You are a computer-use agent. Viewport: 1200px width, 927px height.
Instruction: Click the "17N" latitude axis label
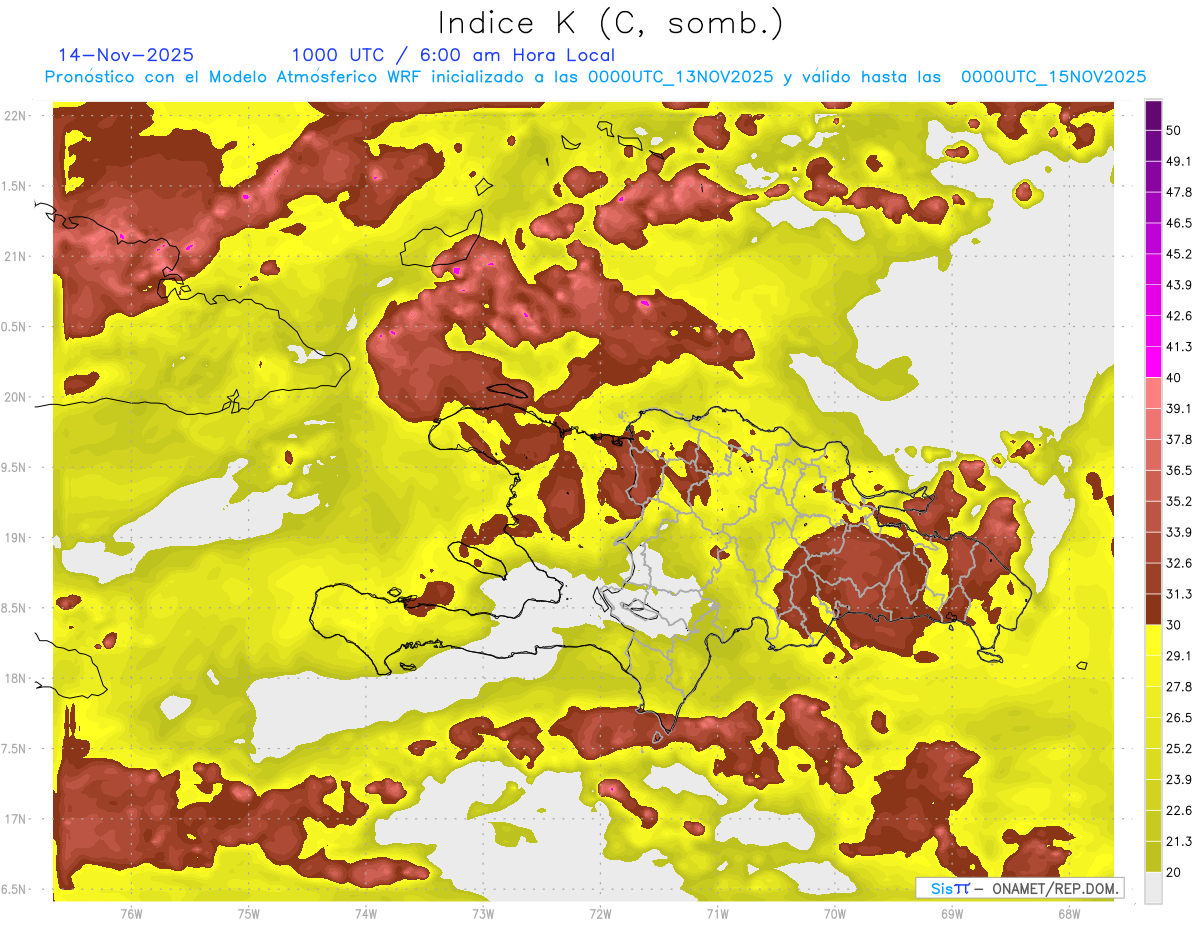pos(15,820)
